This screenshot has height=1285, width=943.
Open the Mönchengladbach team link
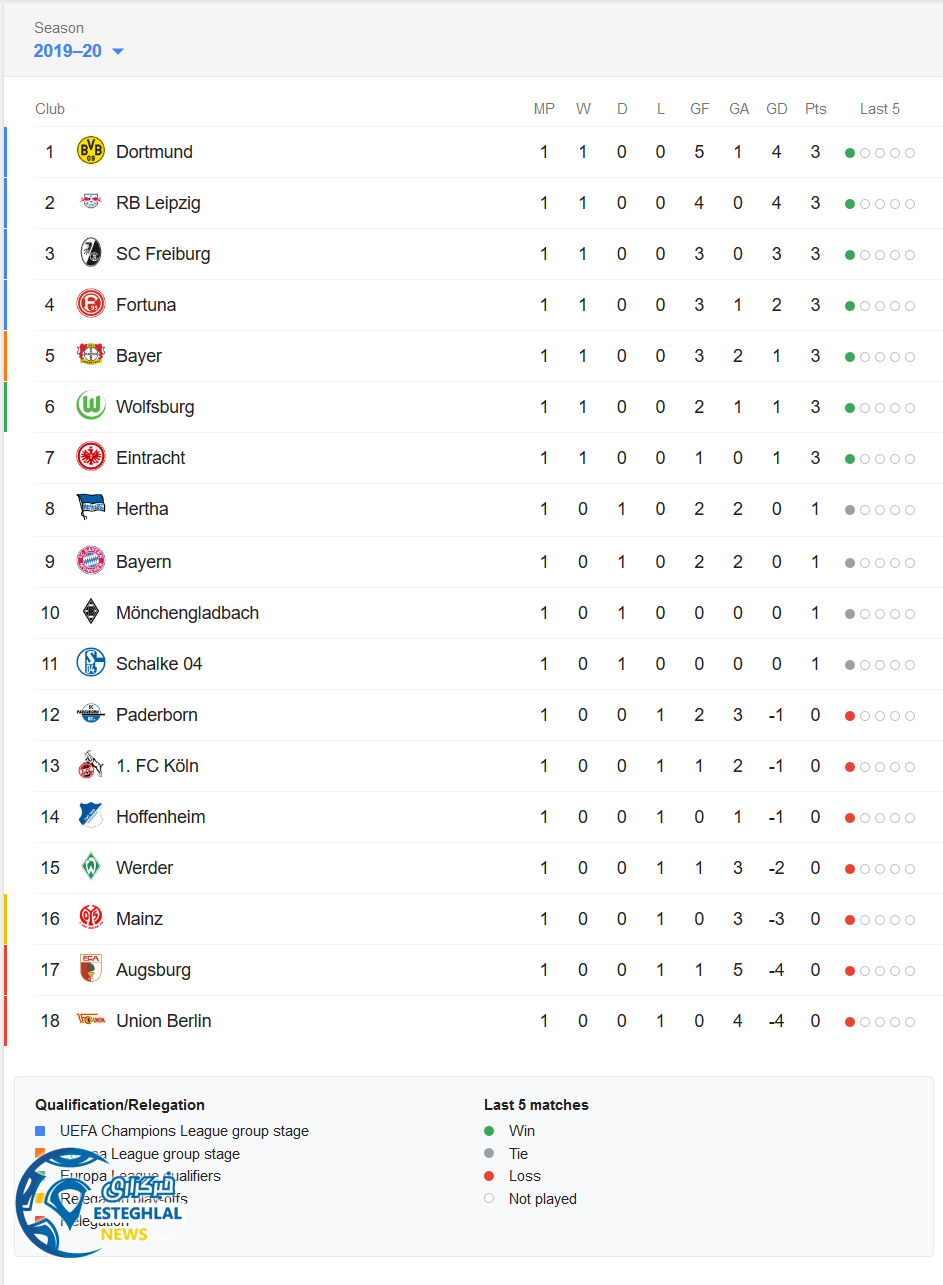point(187,613)
